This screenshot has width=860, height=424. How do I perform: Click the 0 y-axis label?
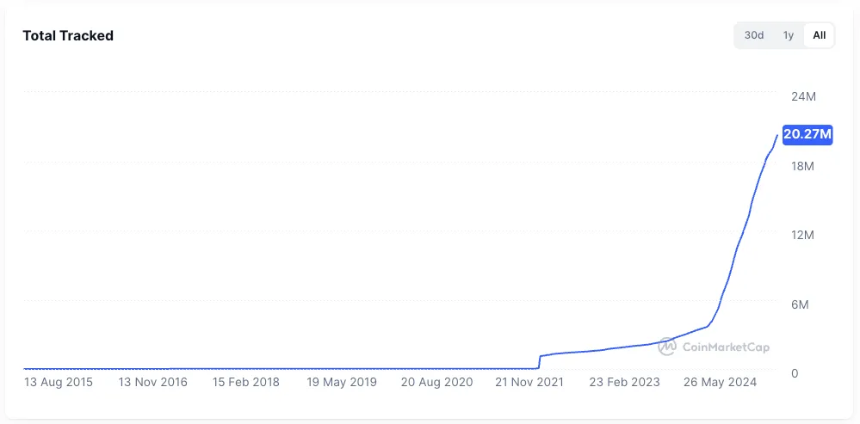794,373
